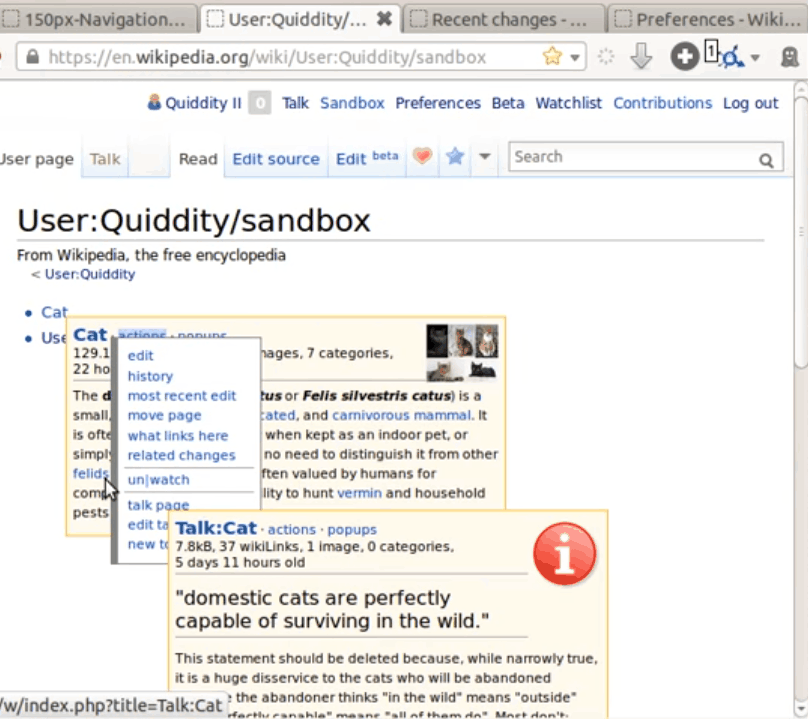Open the Edit source tab
Viewport: 808px width, 719px height.
click(275, 158)
